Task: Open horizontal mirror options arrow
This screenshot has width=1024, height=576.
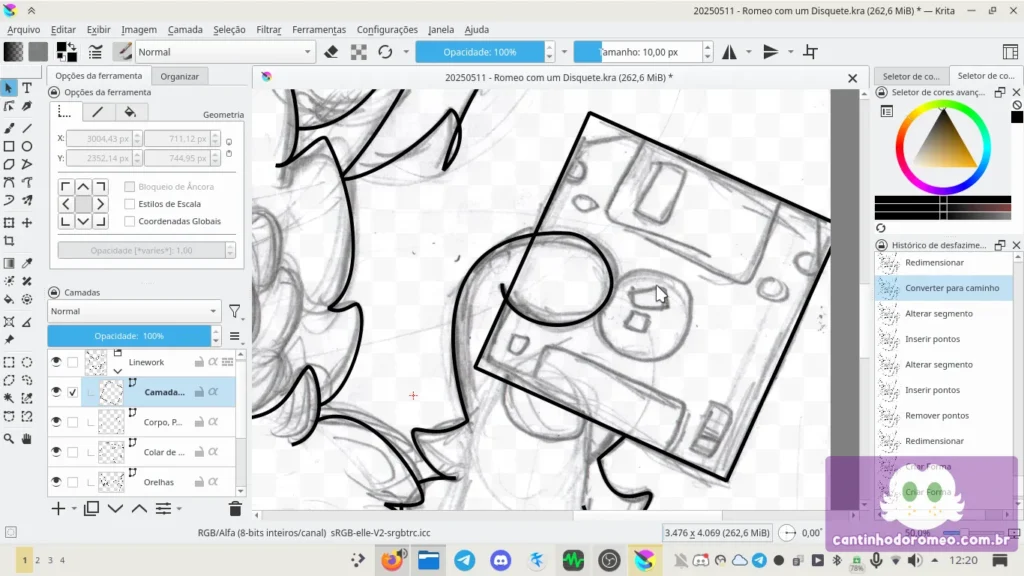Action: (748, 52)
